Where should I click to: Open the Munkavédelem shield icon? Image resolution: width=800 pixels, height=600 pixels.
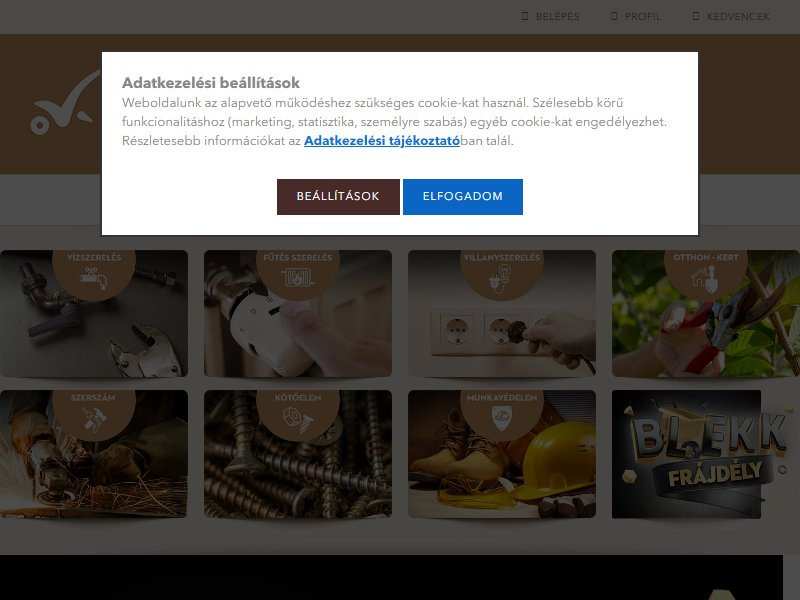pyautogui.click(x=502, y=418)
